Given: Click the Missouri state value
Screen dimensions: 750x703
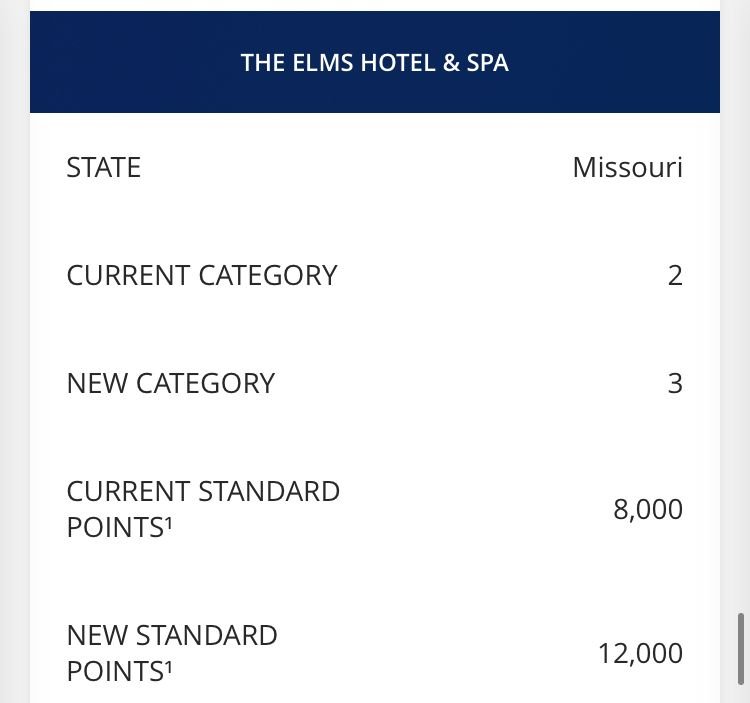Looking at the screenshot, I should point(627,167).
